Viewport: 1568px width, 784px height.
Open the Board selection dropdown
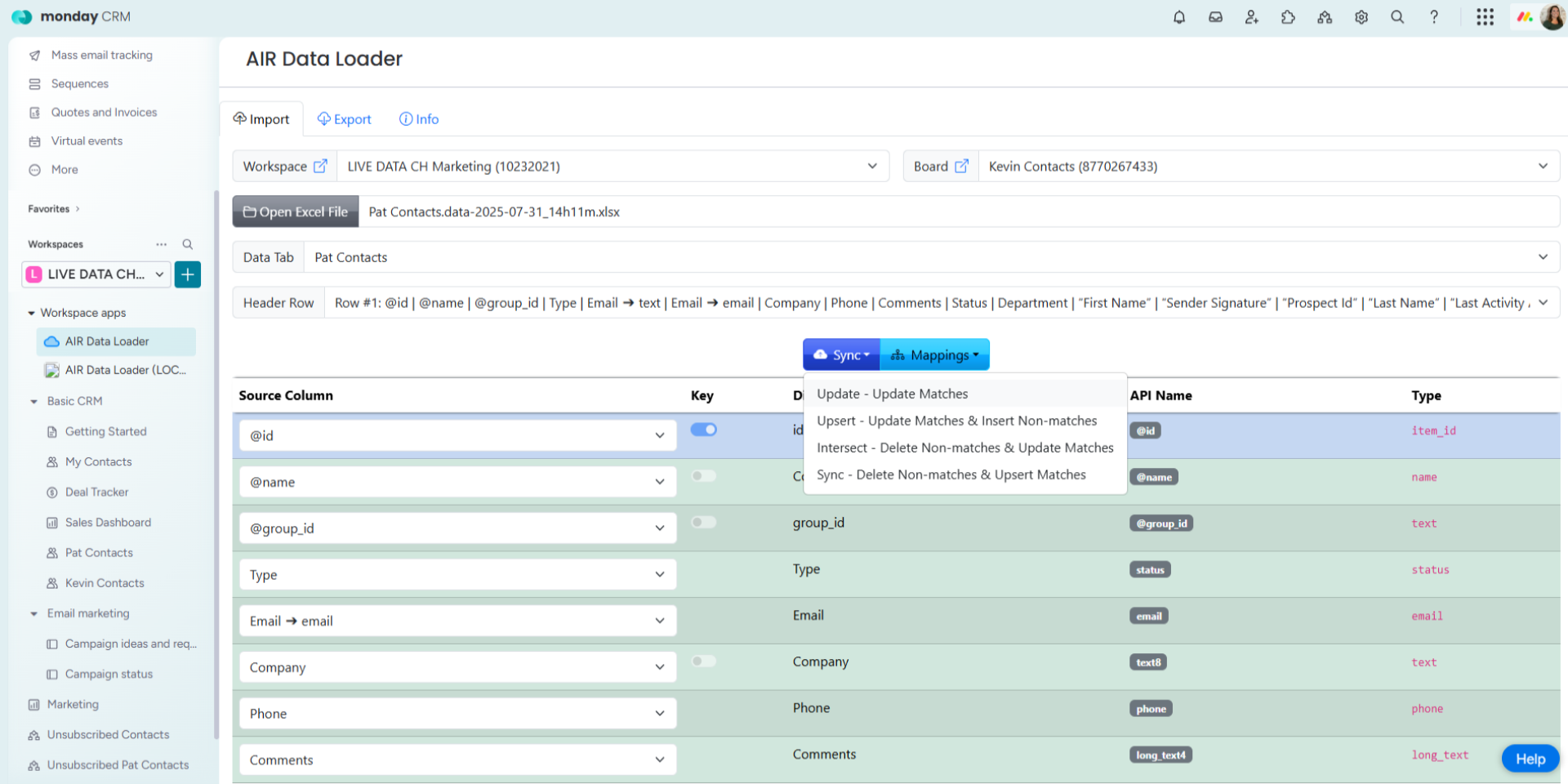(x=1268, y=166)
